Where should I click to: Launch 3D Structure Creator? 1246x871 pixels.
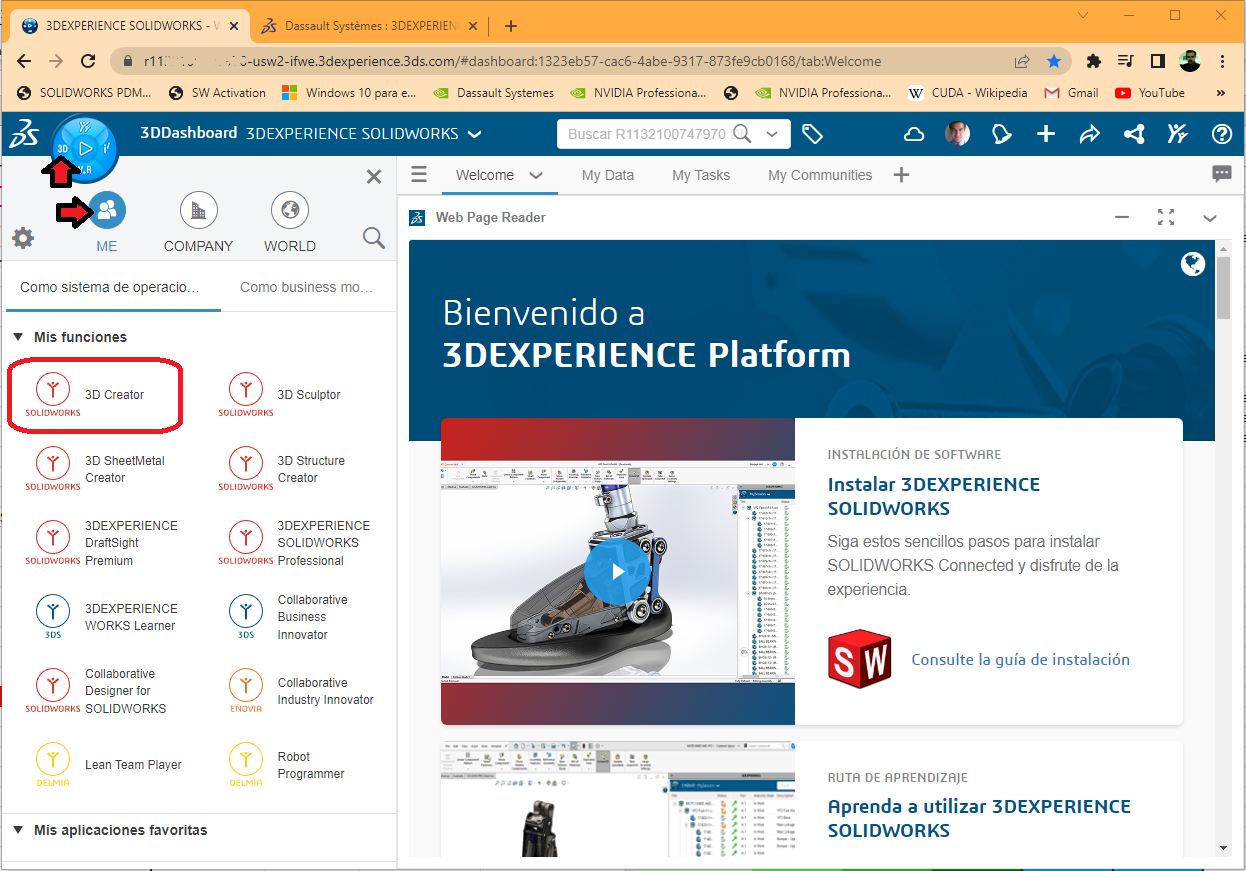[x=284, y=469]
